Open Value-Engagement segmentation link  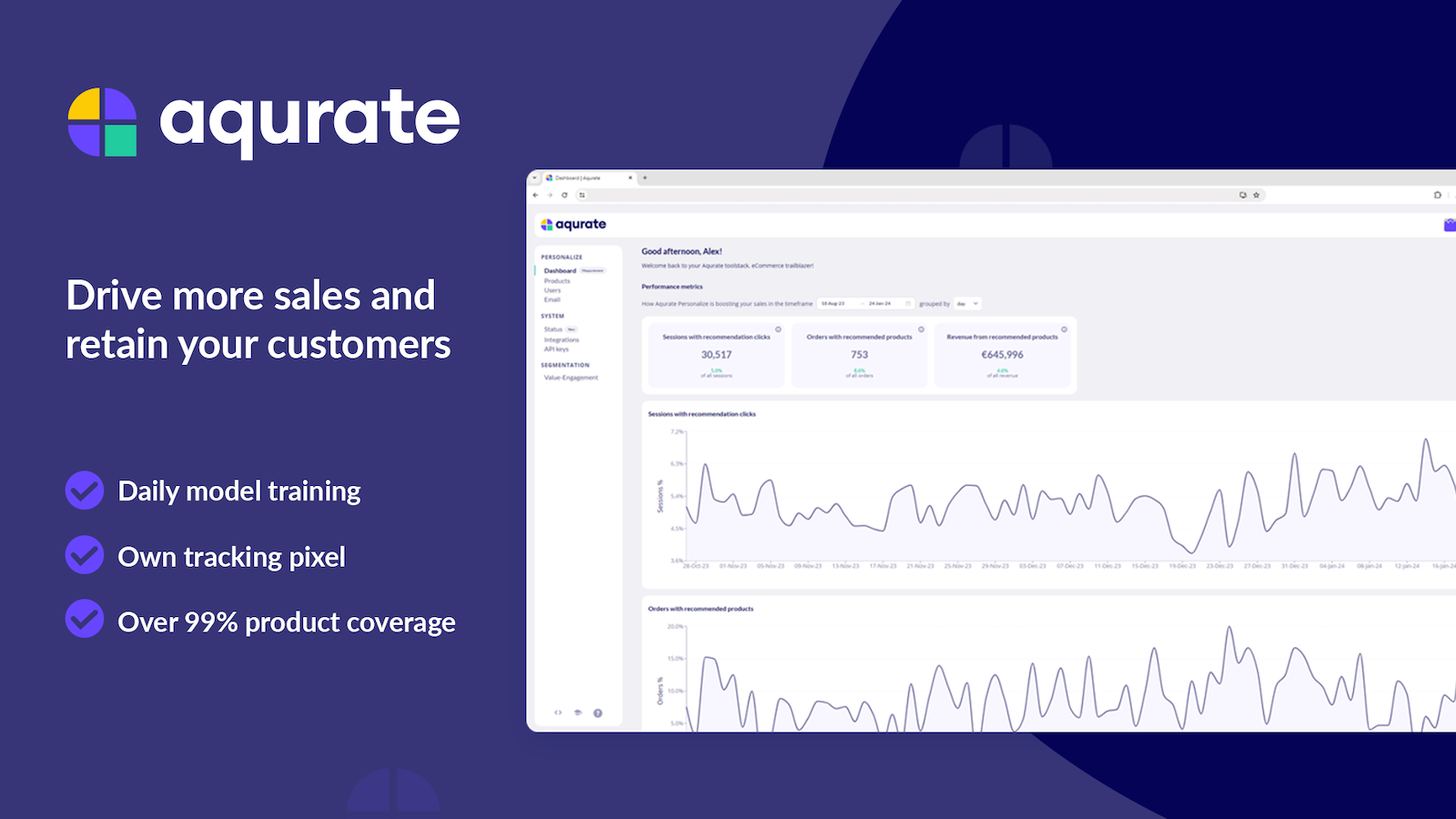point(571,378)
